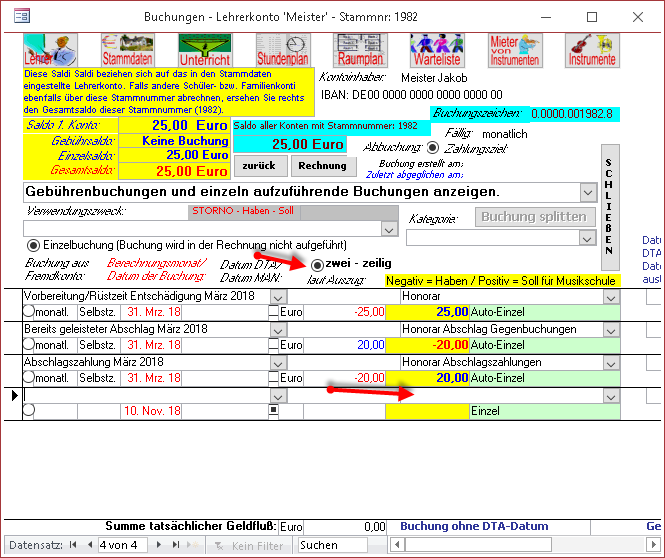Click the vertical SCHLIEBEN button
Viewport: 665px width, 558px height.
tap(610, 196)
